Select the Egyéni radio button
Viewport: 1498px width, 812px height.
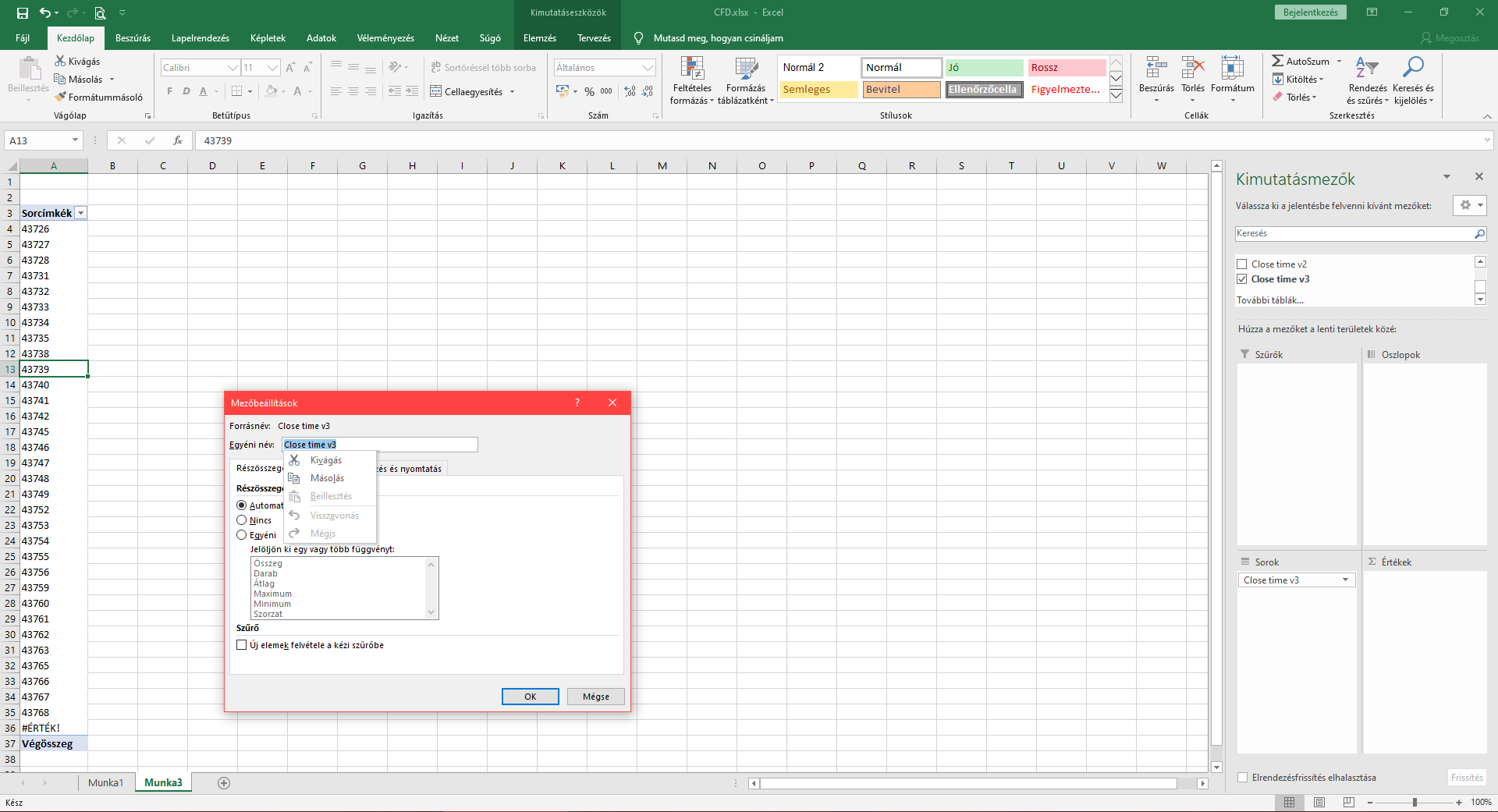[242, 535]
